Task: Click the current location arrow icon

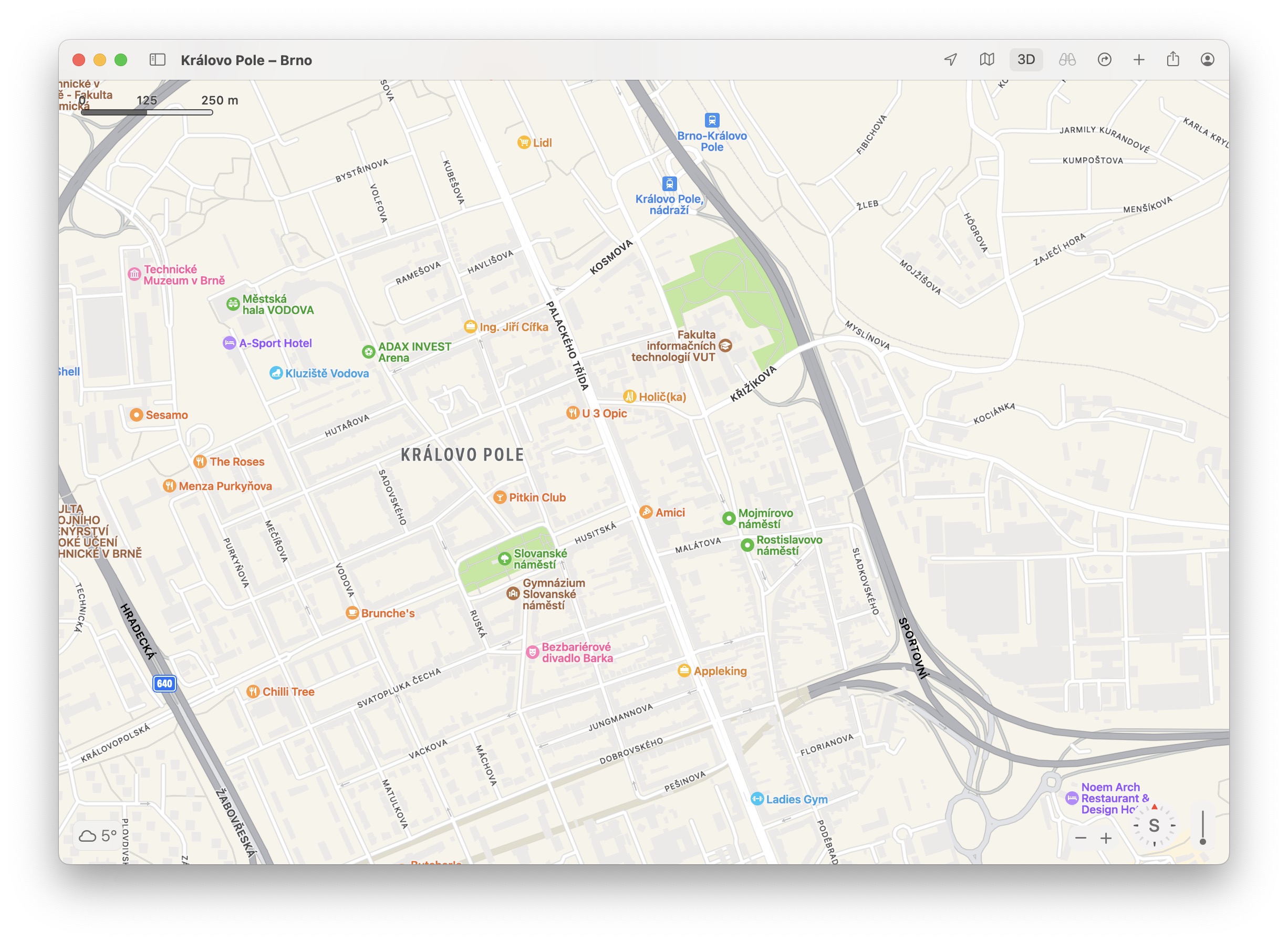Action: (x=950, y=60)
